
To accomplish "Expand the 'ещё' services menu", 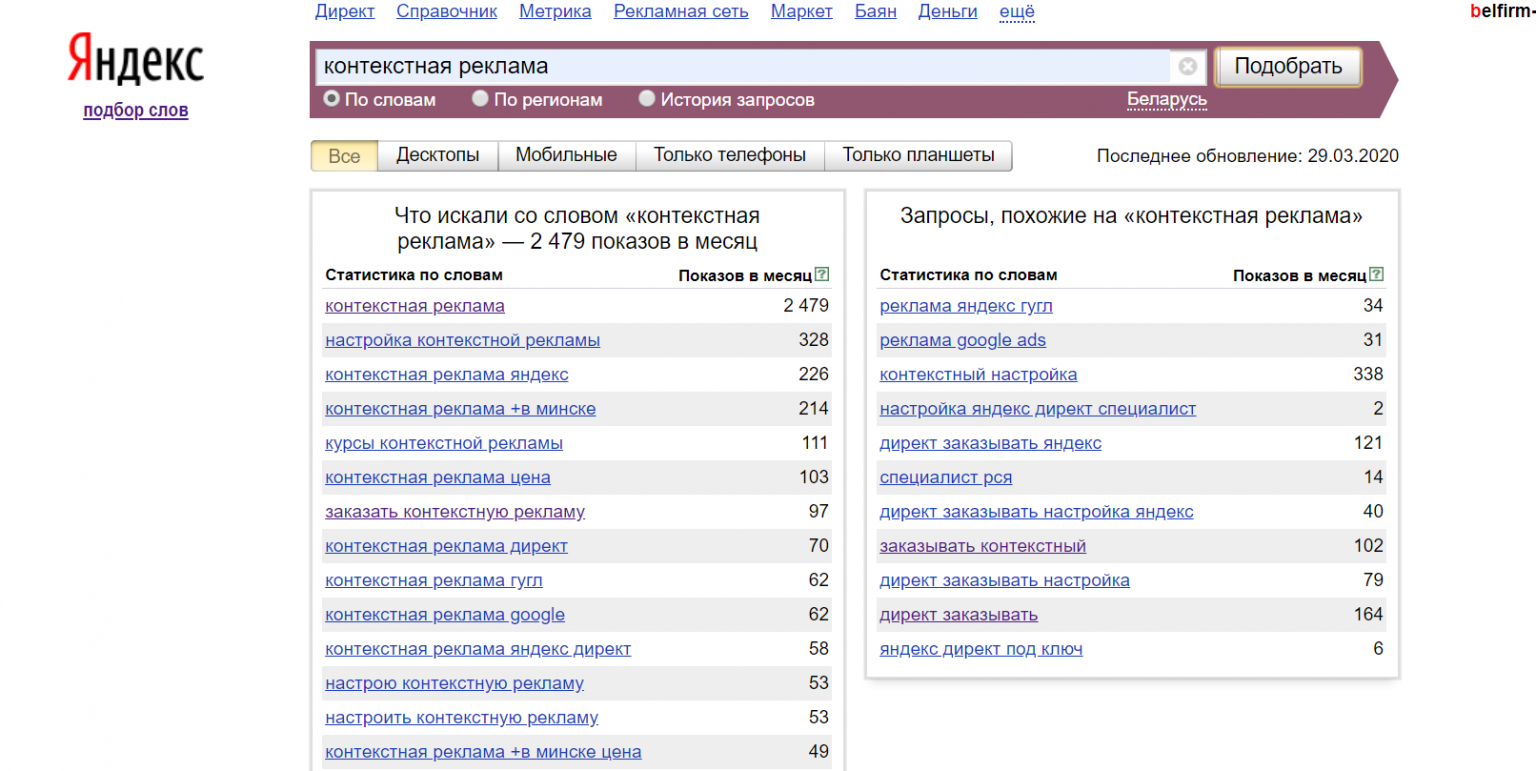I will [1017, 12].
